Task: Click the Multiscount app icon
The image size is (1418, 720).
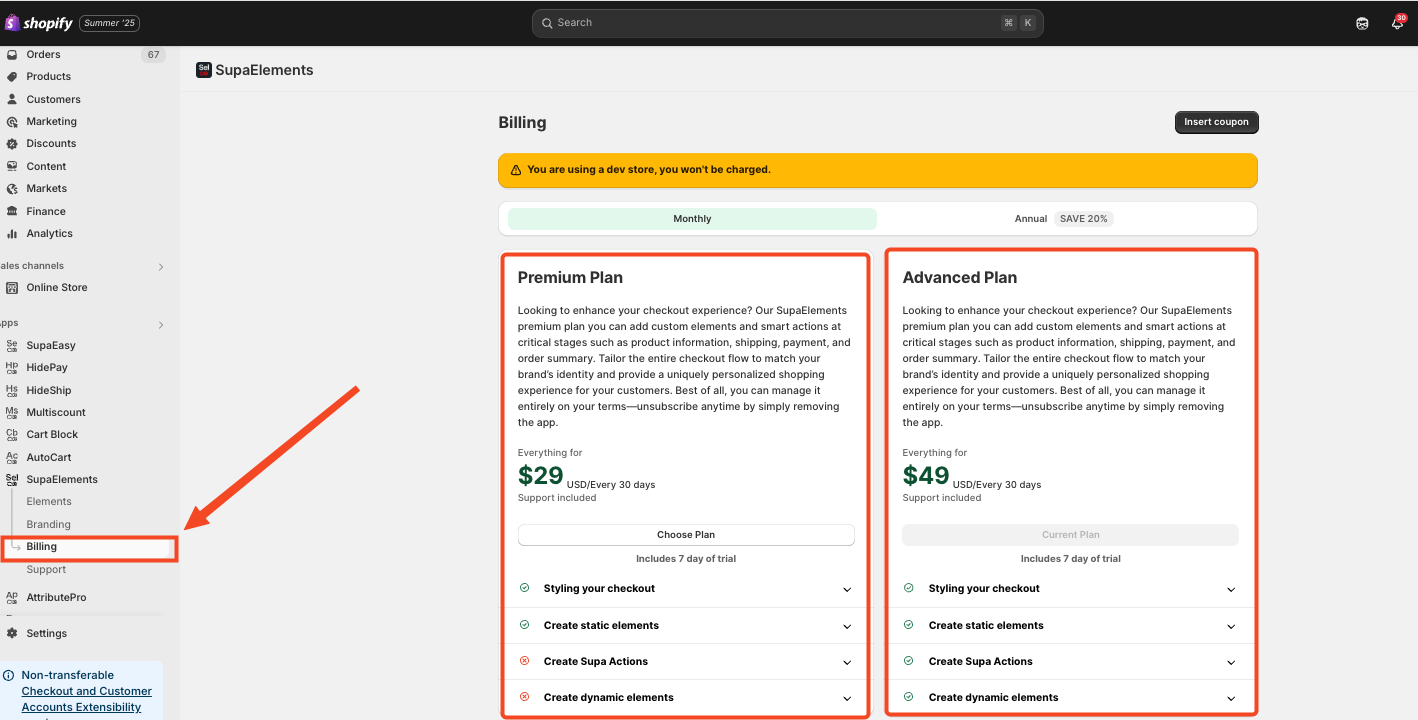Action: click(12, 412)
